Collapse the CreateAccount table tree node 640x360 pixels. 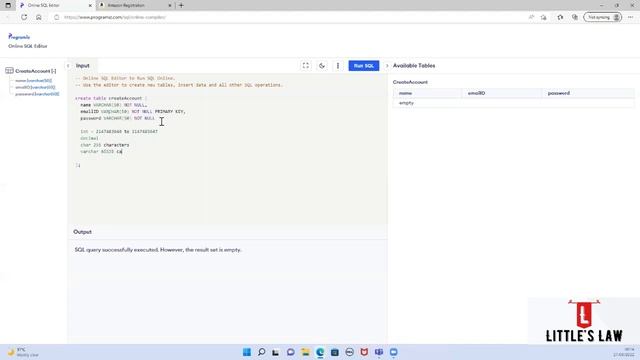[x=53, y=71]
